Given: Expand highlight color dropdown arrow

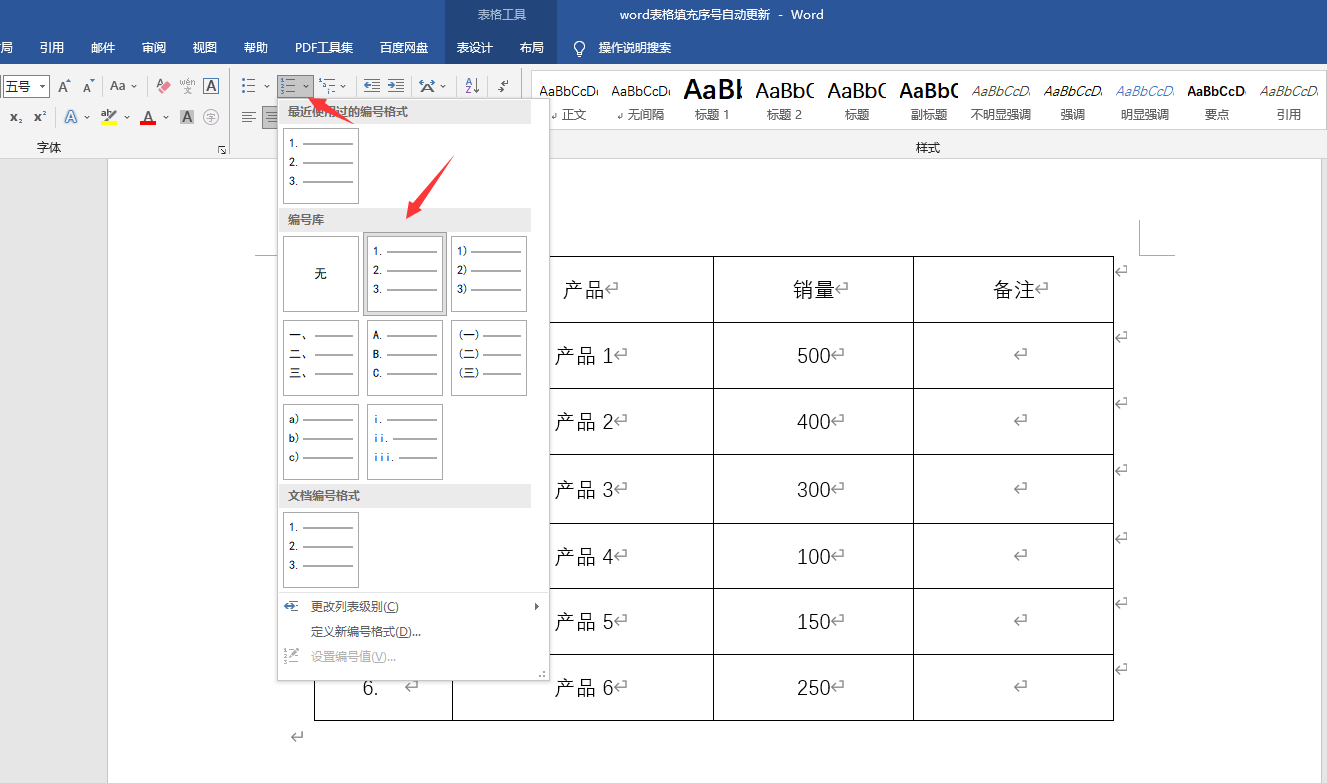Looking at the screenshot, I should tap(126, 117).
